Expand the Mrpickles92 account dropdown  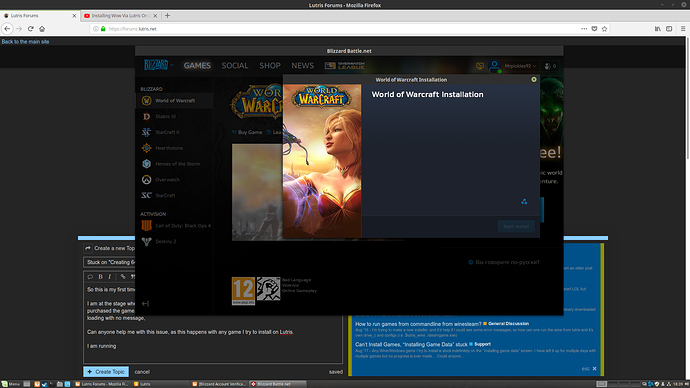[520, 66]
